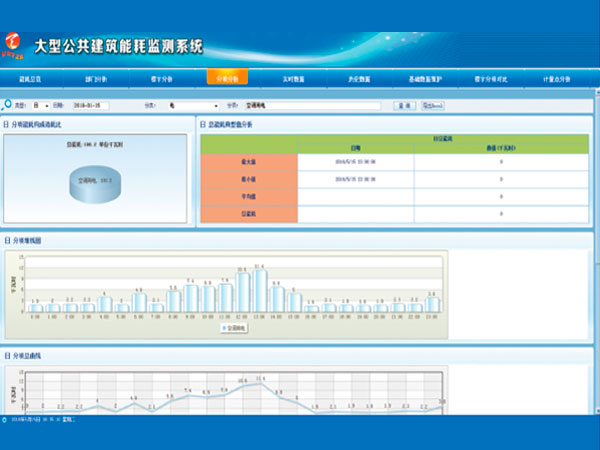Collapse the 总能耗典型值分析 panel header icon

pos(202,125)
